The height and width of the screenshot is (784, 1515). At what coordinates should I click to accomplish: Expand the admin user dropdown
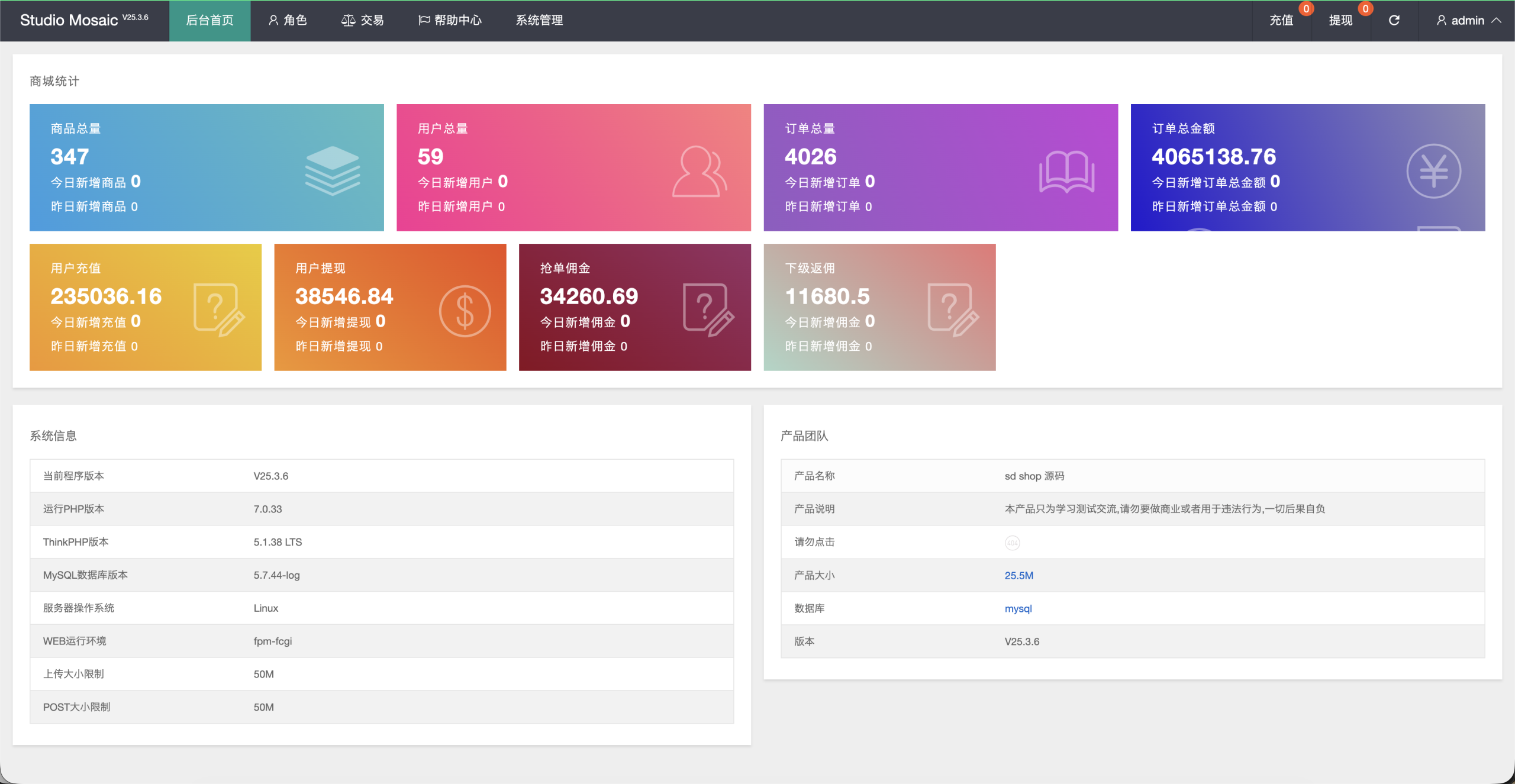(1468, 21)
